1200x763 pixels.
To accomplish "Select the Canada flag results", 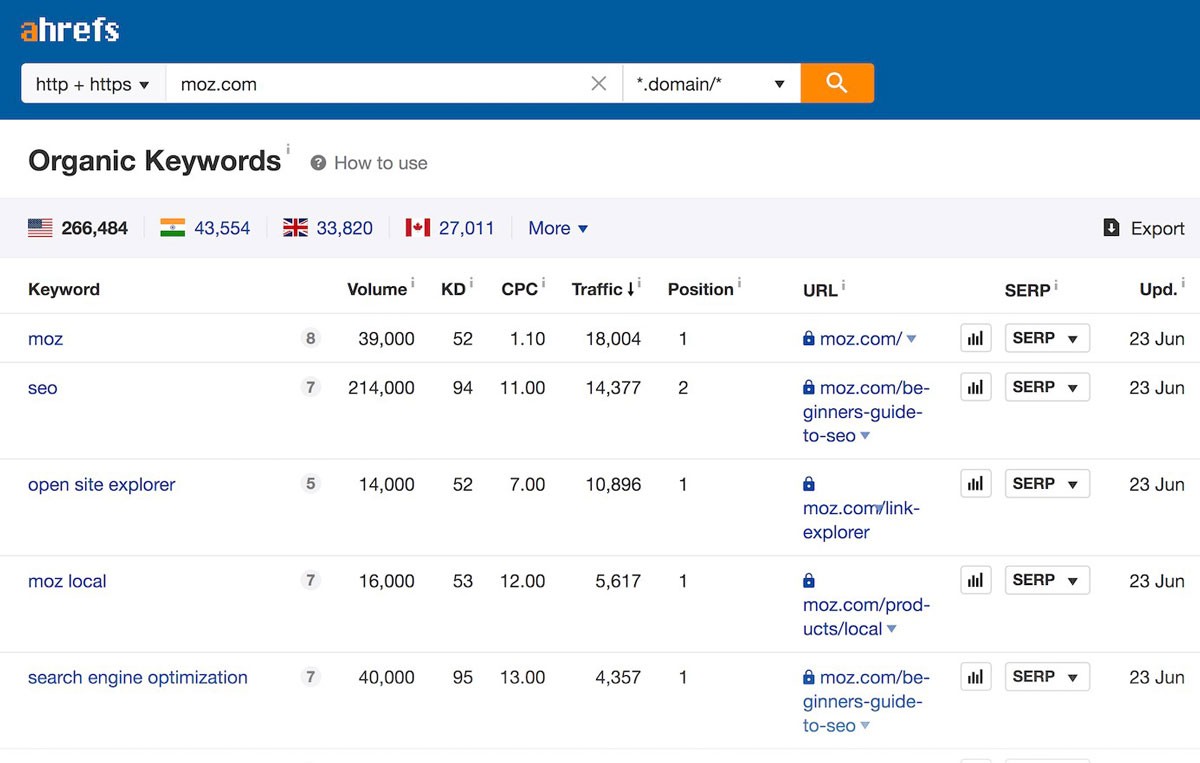I will [x=417, y=228].
